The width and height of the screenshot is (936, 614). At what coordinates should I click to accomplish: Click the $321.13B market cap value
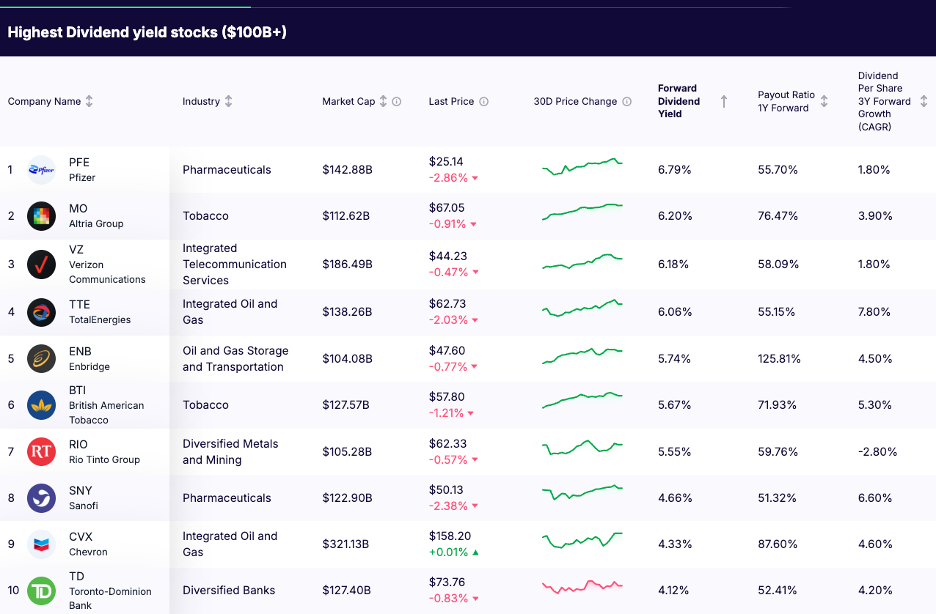(x=346, y=544)
